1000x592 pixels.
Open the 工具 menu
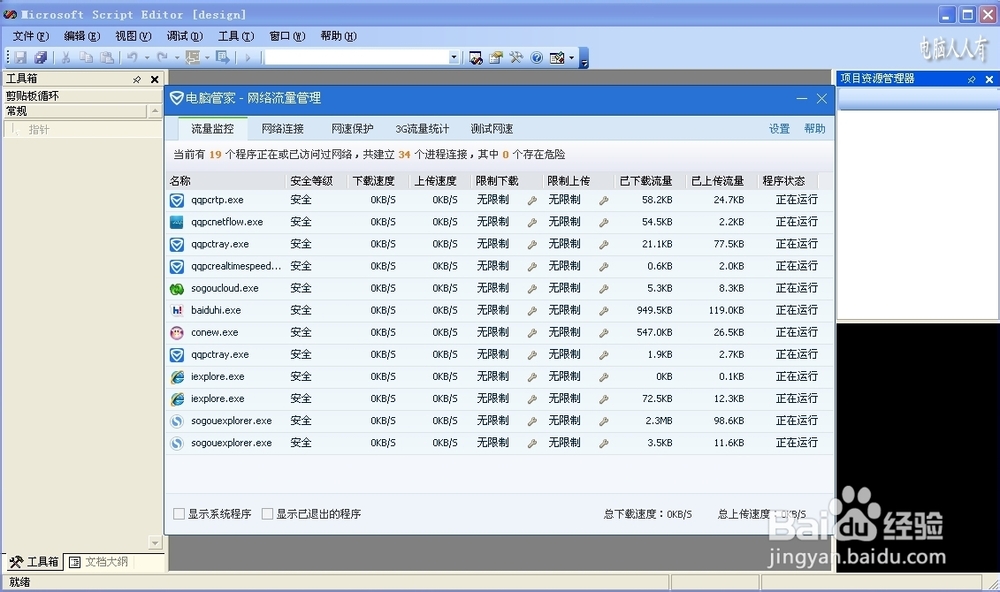pyautogui.click(x=236, y=36)
